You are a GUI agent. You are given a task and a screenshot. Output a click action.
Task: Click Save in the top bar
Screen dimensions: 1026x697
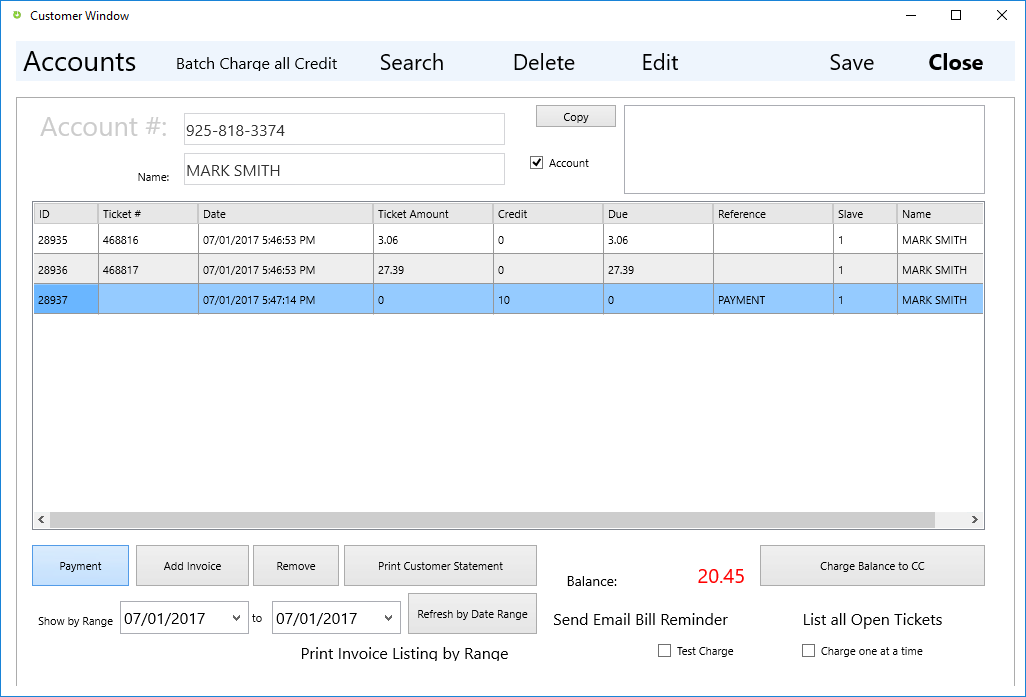(x=851, y=63)
